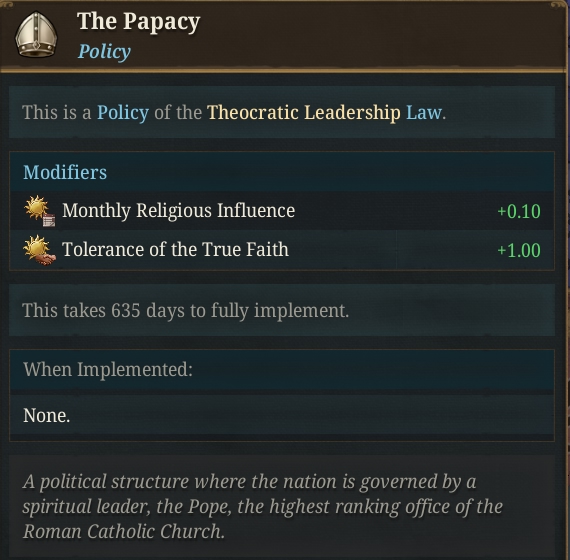
Task: Click the tooltip's dark header bar
Action: [285, 35]
